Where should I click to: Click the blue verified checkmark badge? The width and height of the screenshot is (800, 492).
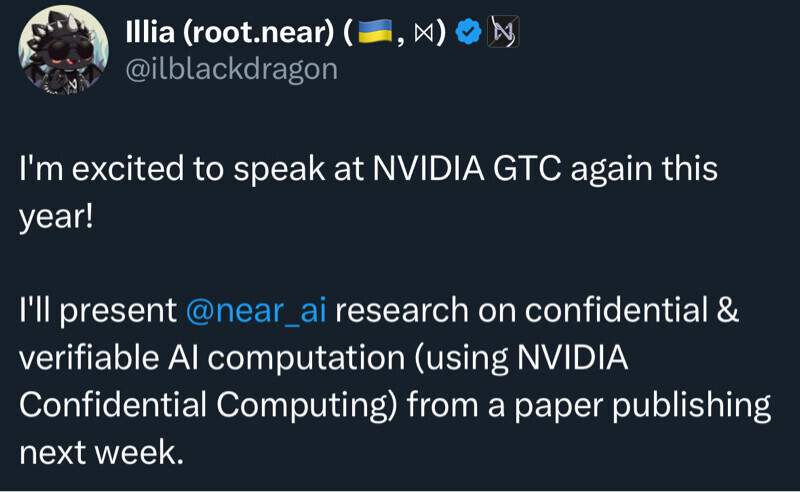(467, 34)
